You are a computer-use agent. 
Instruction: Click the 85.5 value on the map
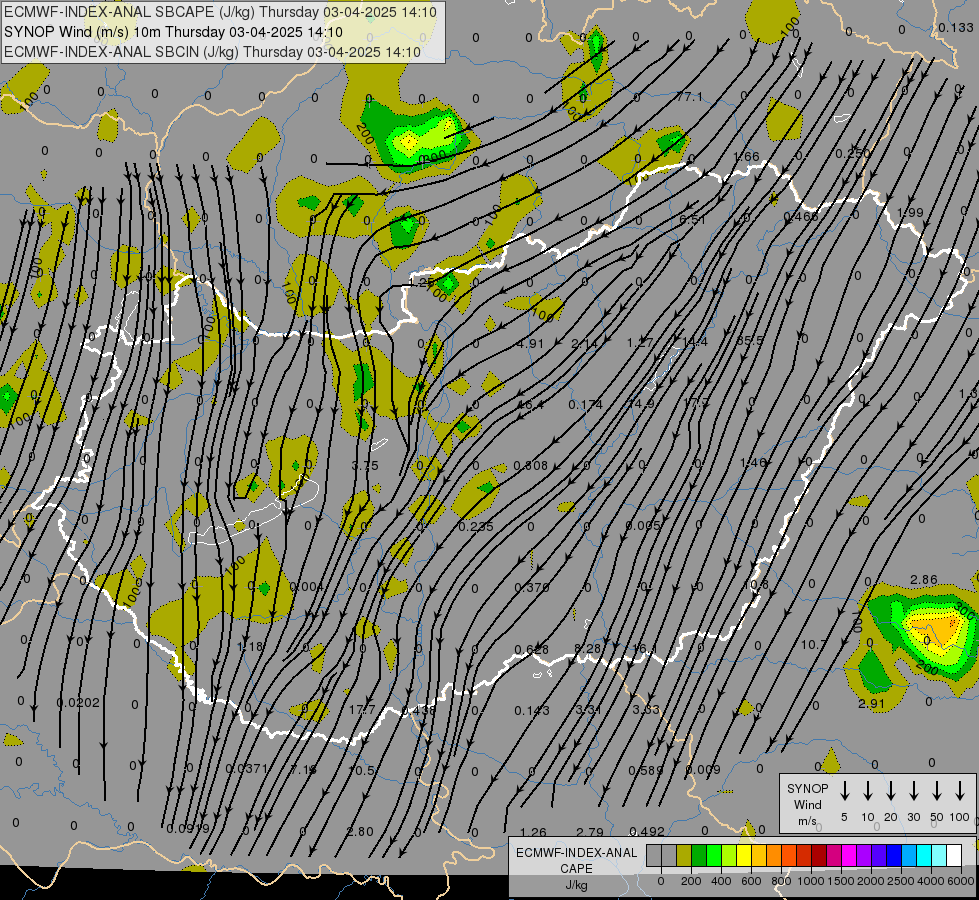click(x=750, y=340)
